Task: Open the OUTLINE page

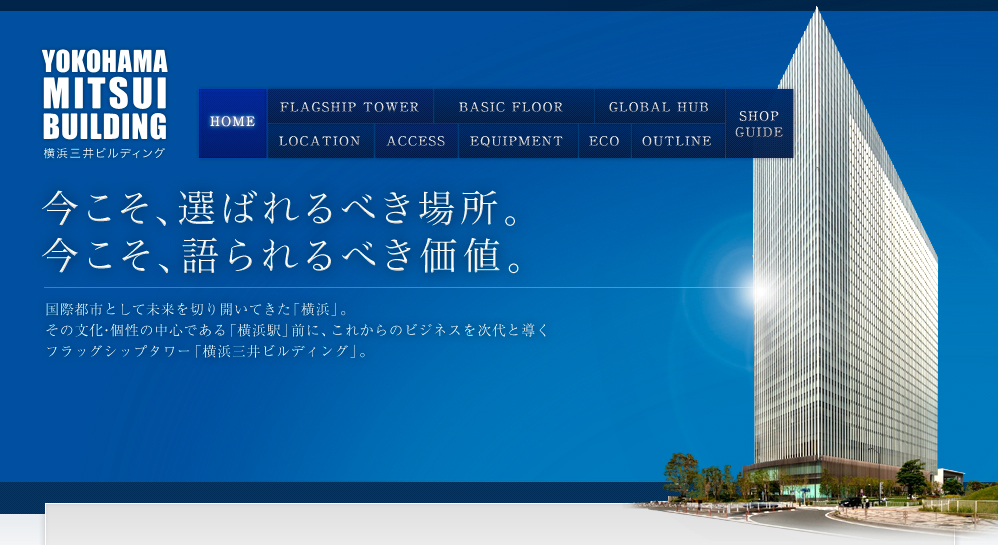Action: click(678, 141)
